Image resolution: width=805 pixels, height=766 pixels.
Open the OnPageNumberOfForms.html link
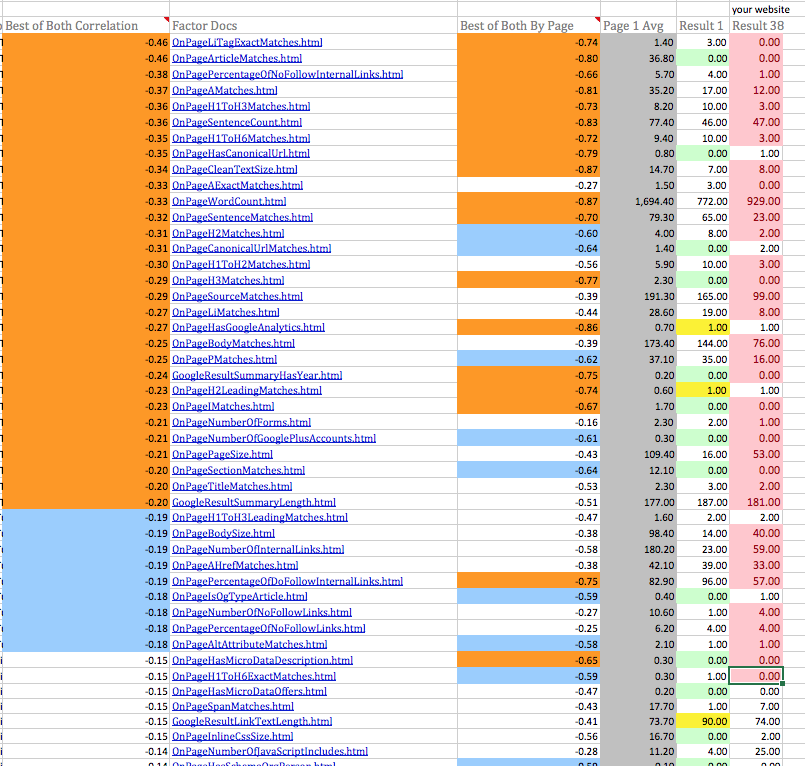point(241,423)
